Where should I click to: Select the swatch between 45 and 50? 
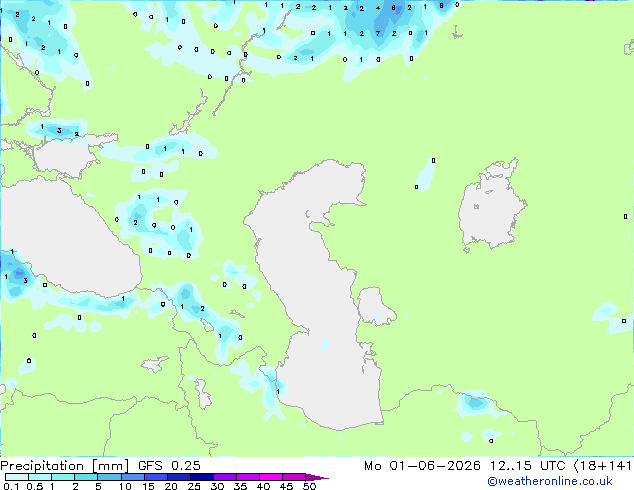pyautogui.click(x=294, y=477)
